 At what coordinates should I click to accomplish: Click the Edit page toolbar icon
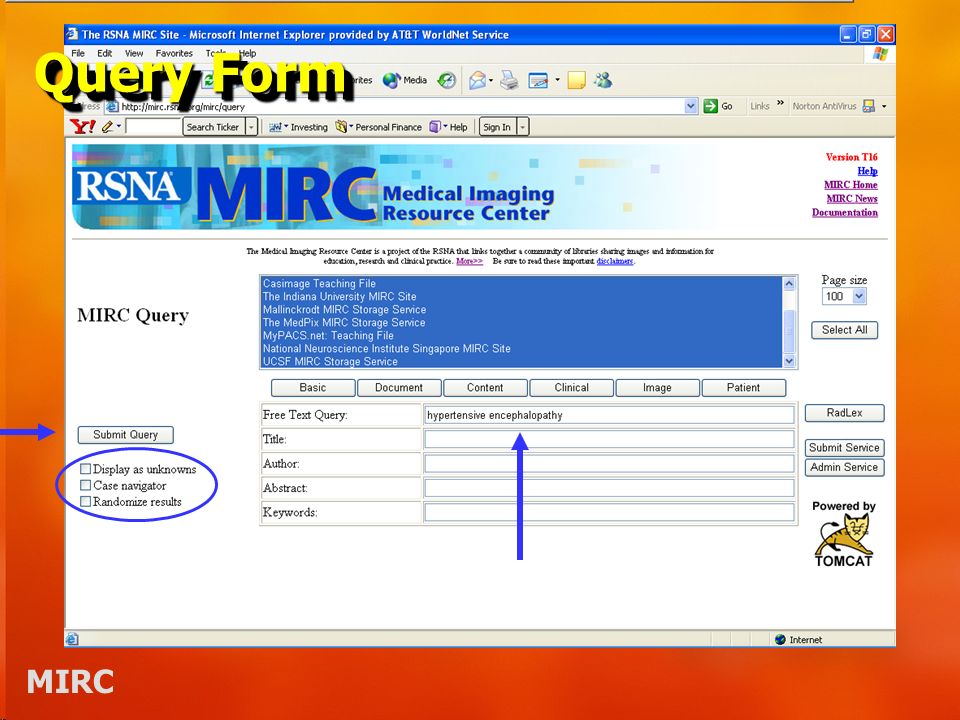coord(538,80)
